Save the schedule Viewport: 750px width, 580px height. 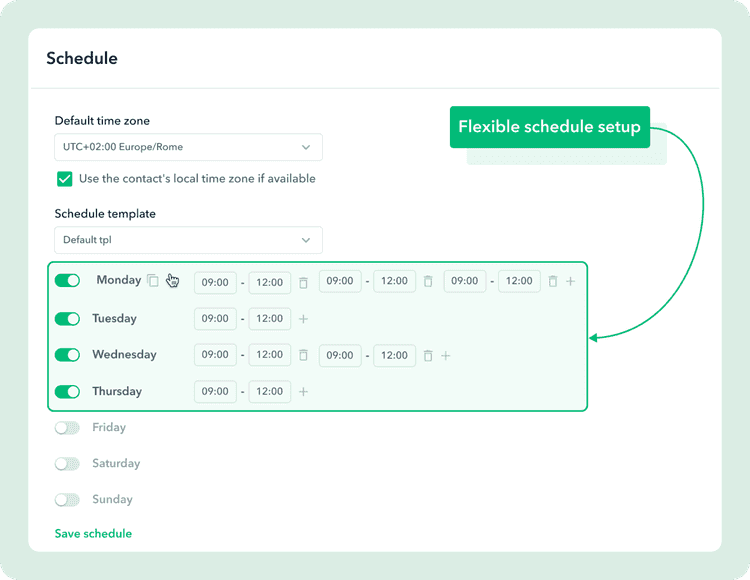[93, 534]
